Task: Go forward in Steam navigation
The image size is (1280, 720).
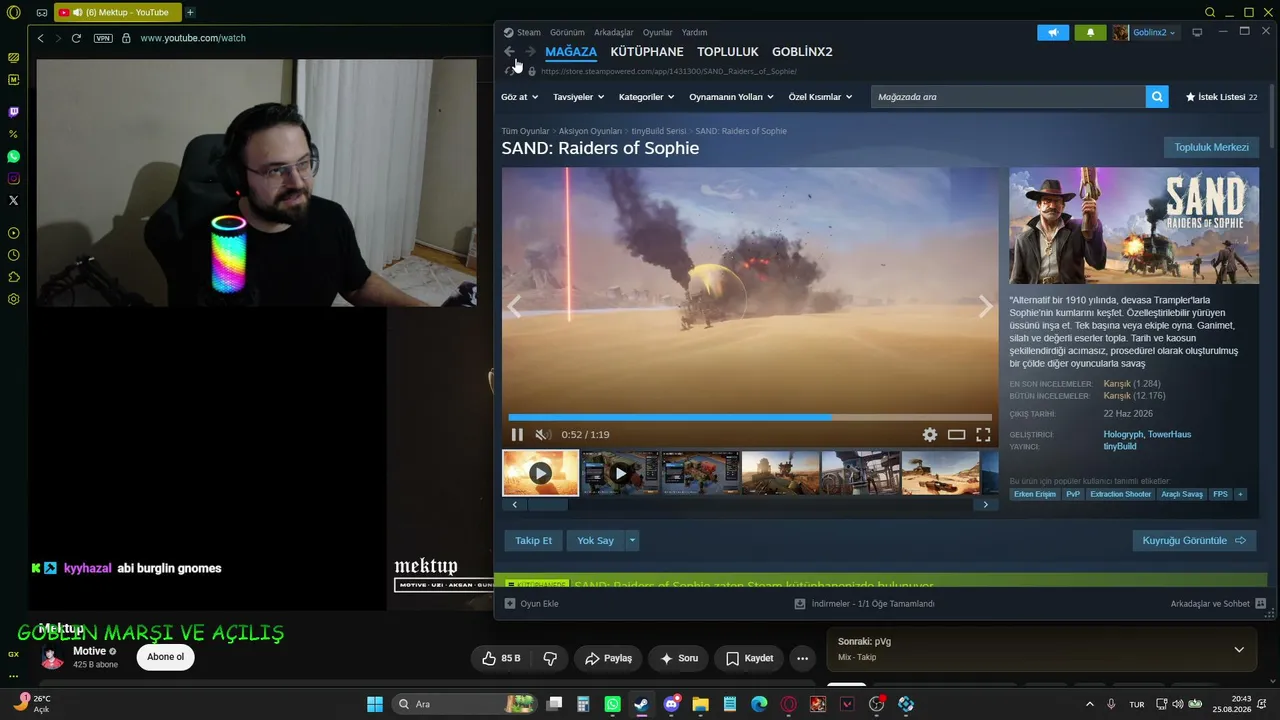Action: tap(530, 52)
